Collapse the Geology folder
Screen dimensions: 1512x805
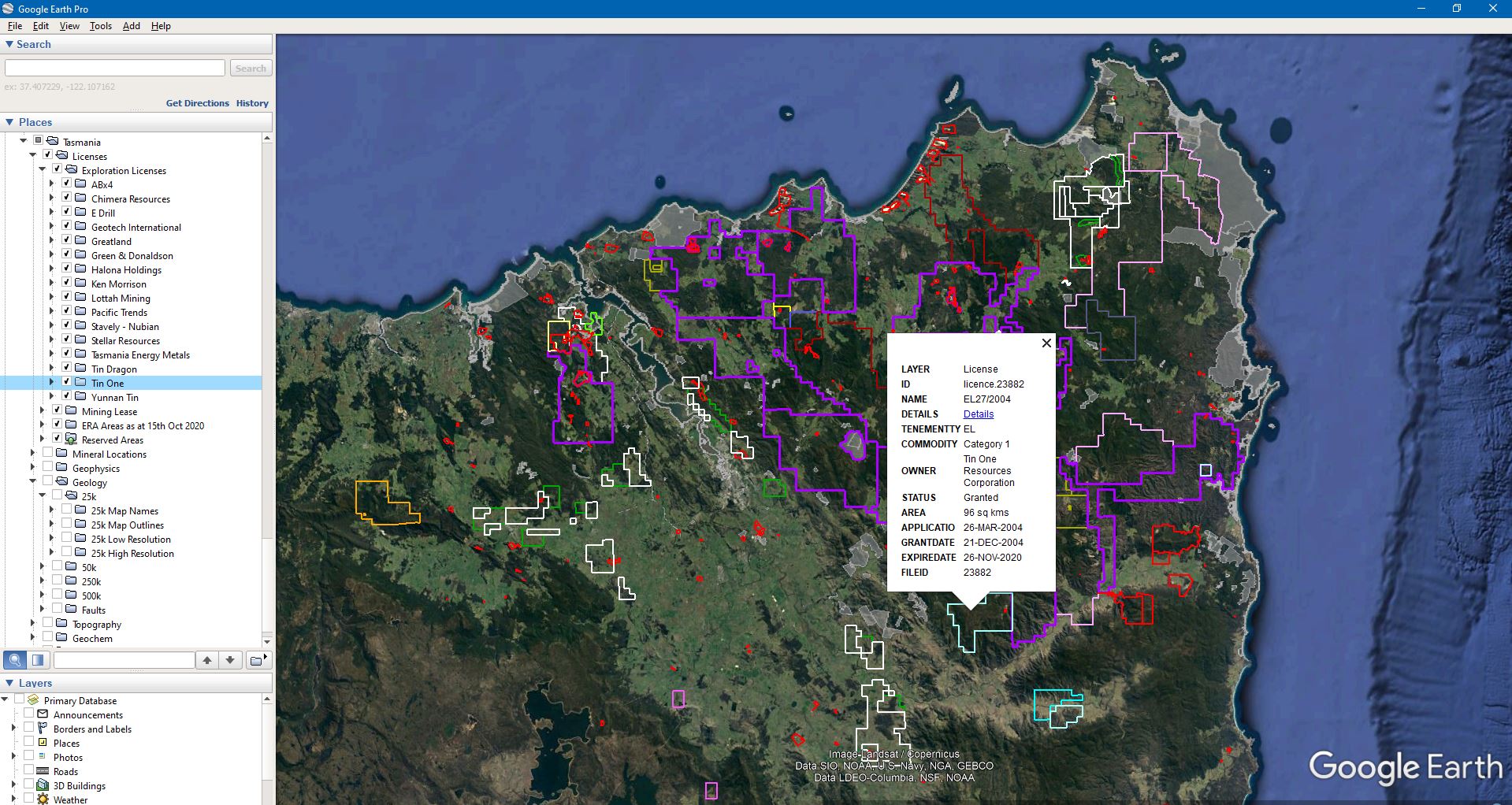(x=33, y=482)
